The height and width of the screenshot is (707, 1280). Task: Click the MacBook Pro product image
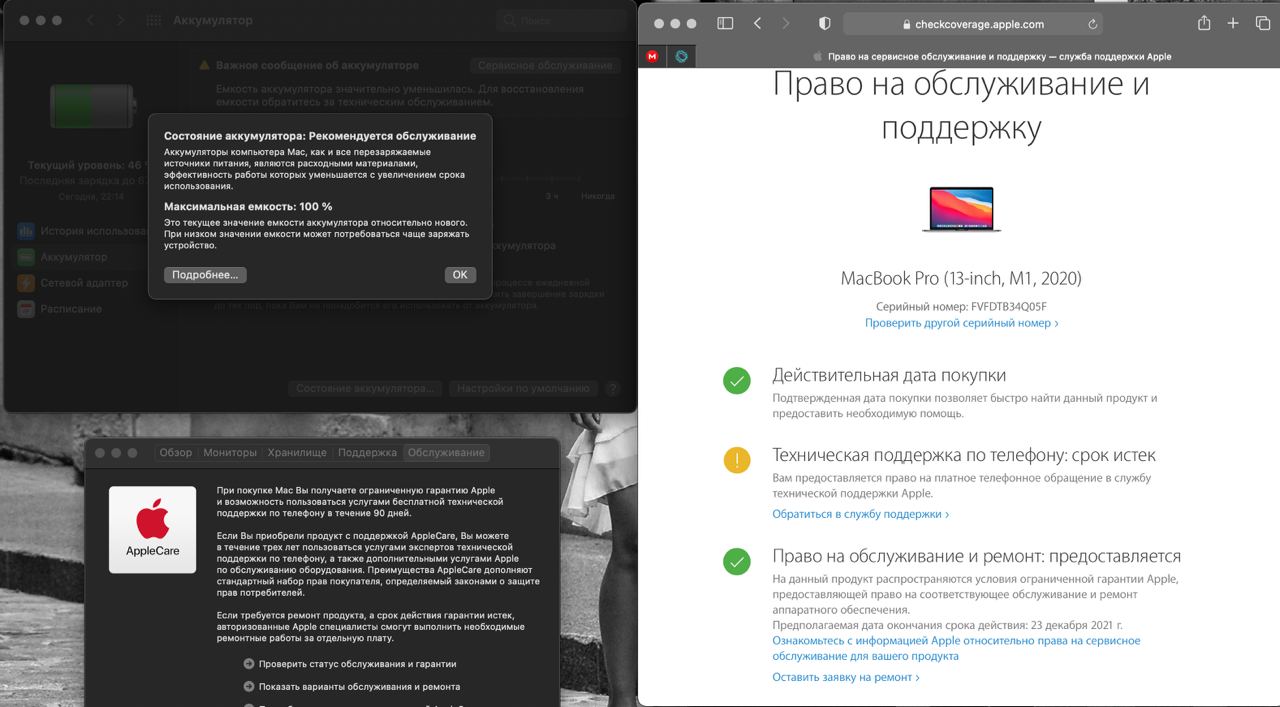click(961, 209)
